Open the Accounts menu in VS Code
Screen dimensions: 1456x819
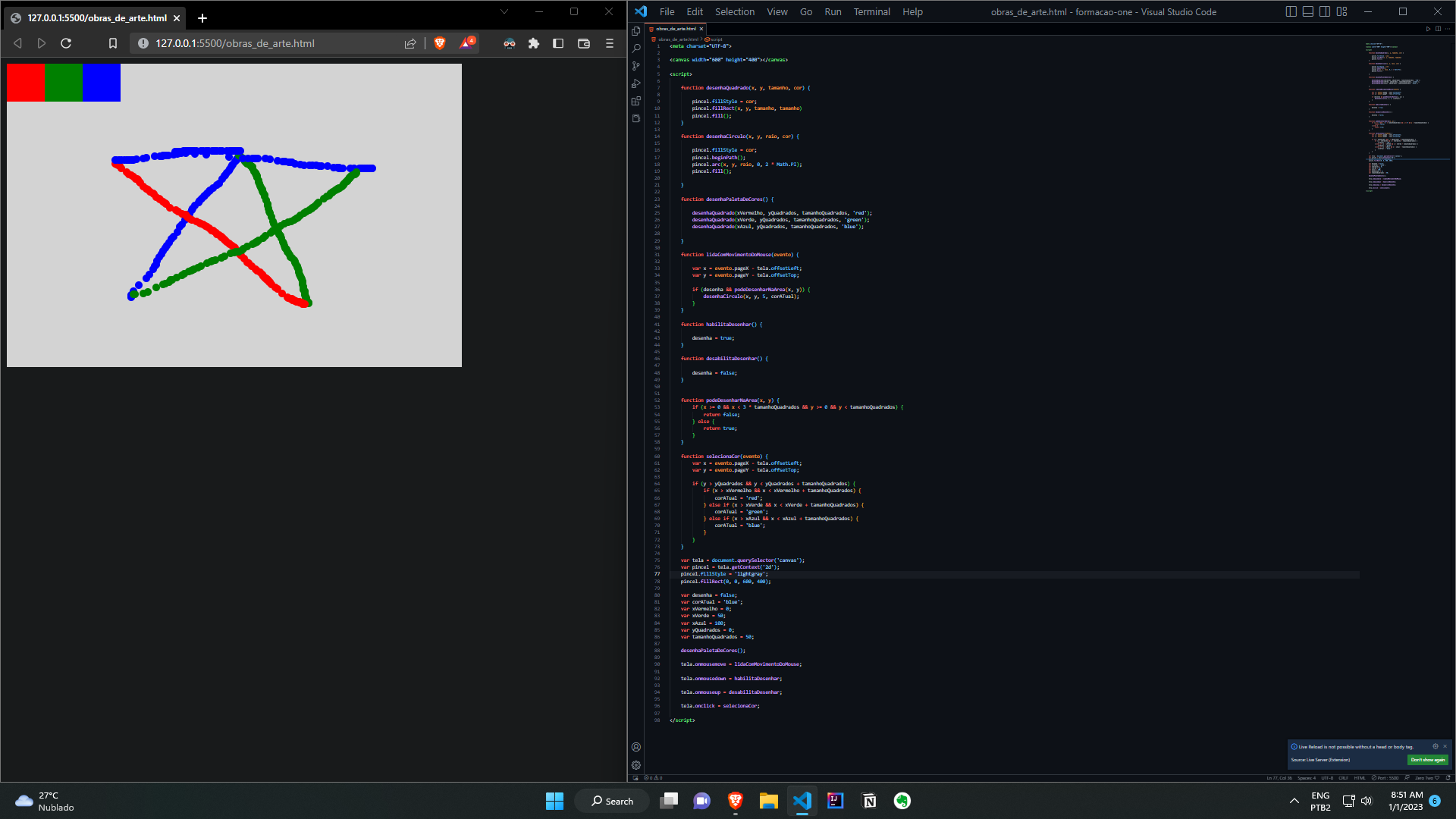[635, 747]
